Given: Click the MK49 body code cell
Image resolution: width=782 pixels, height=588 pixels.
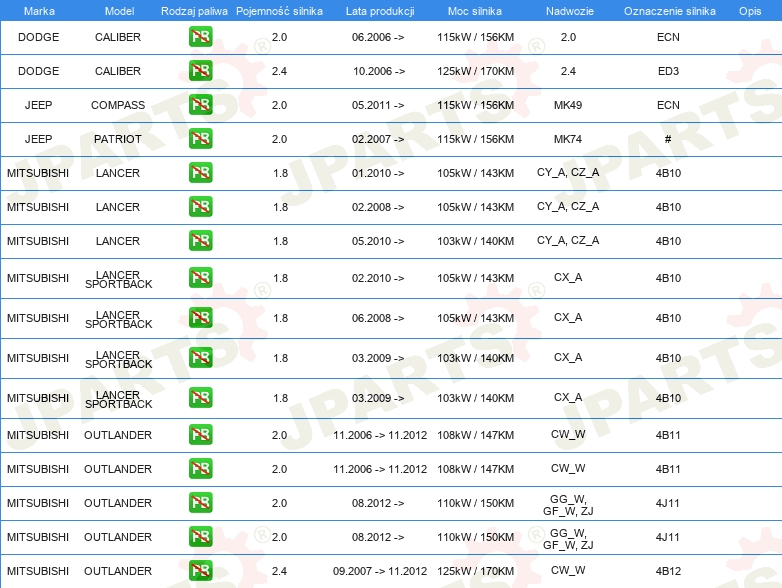Looking at the screenshot, I should pos(568,106).
